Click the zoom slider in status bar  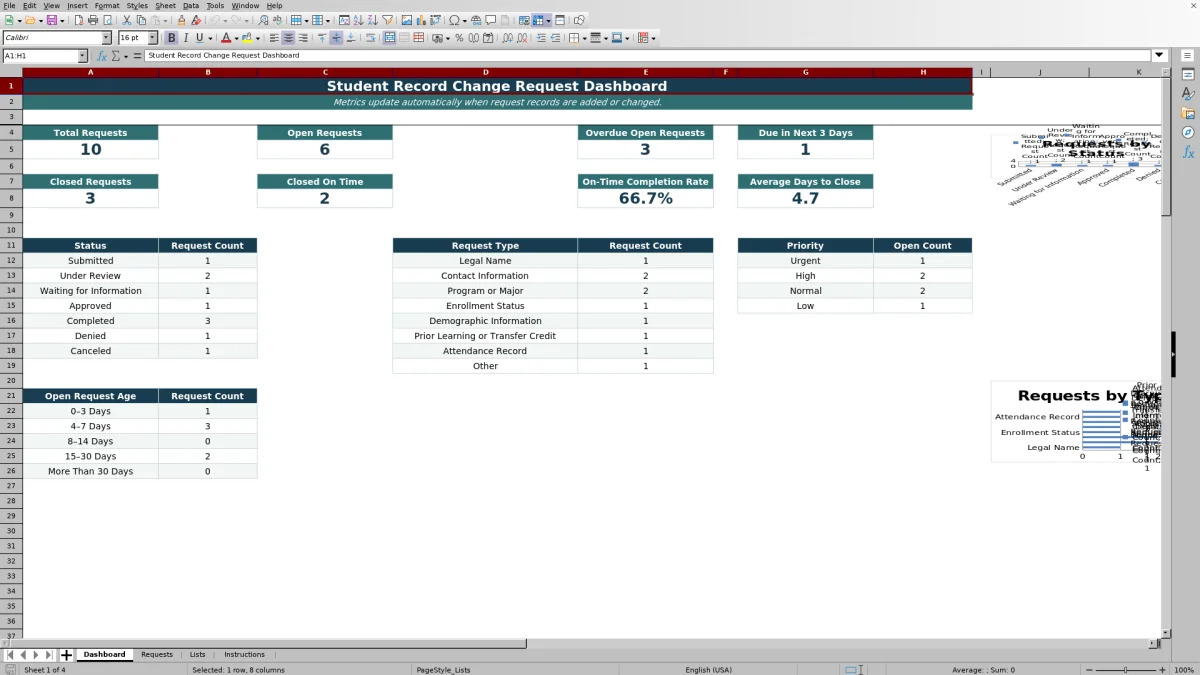coord(1125,670)
